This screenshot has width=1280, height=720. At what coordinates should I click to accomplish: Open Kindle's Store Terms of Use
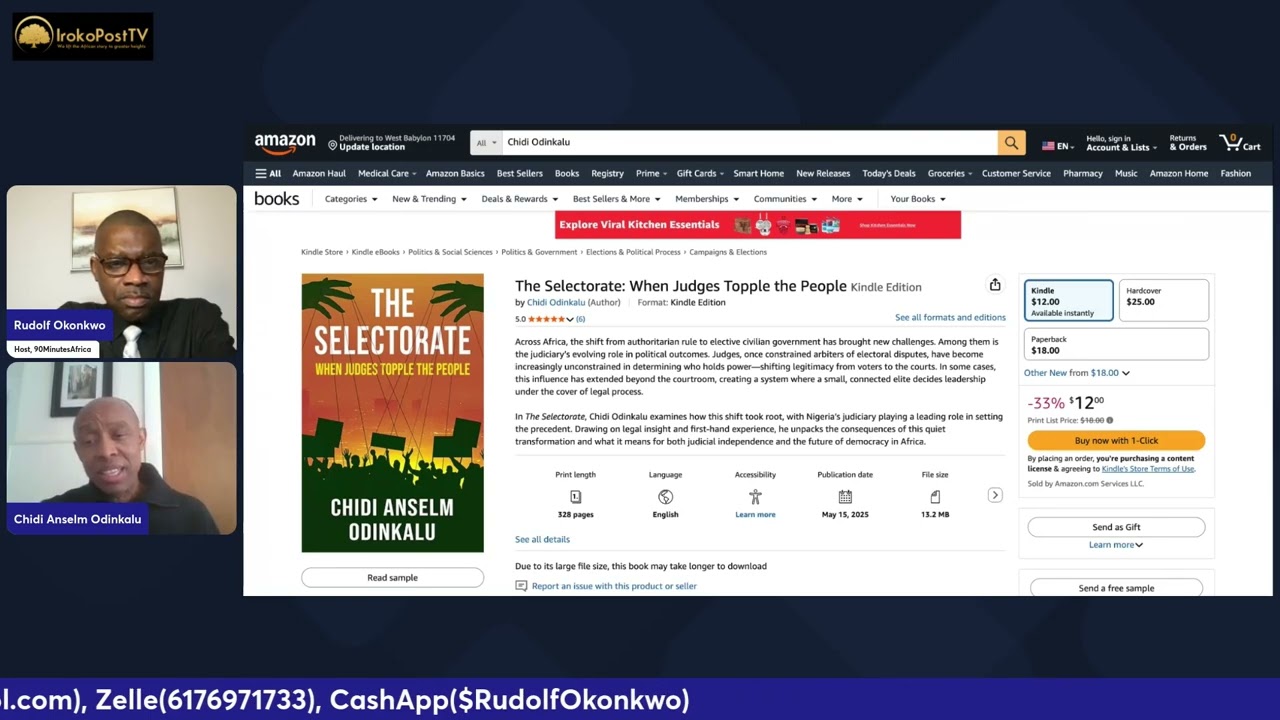click(1147, 469)
